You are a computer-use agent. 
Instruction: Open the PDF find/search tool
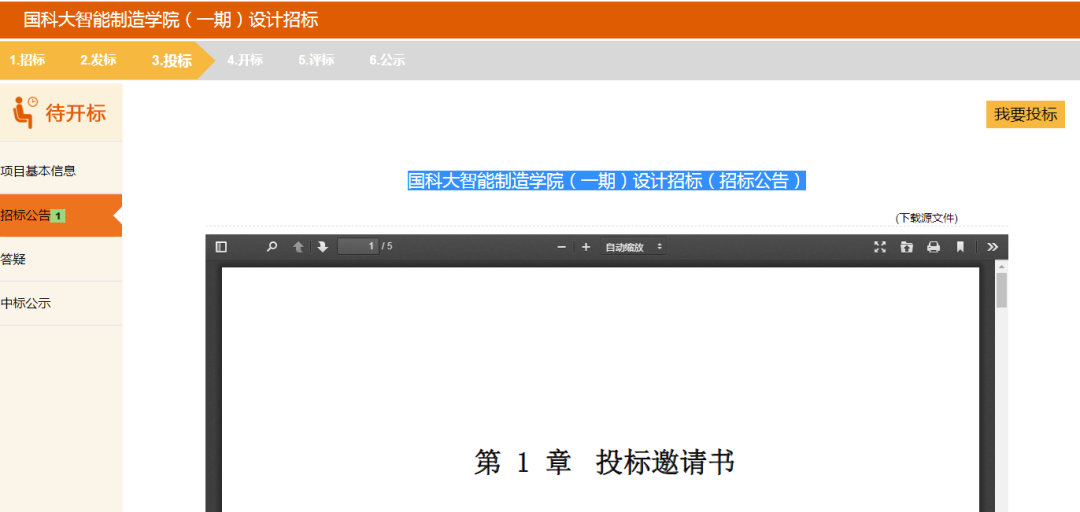[271, 247]
